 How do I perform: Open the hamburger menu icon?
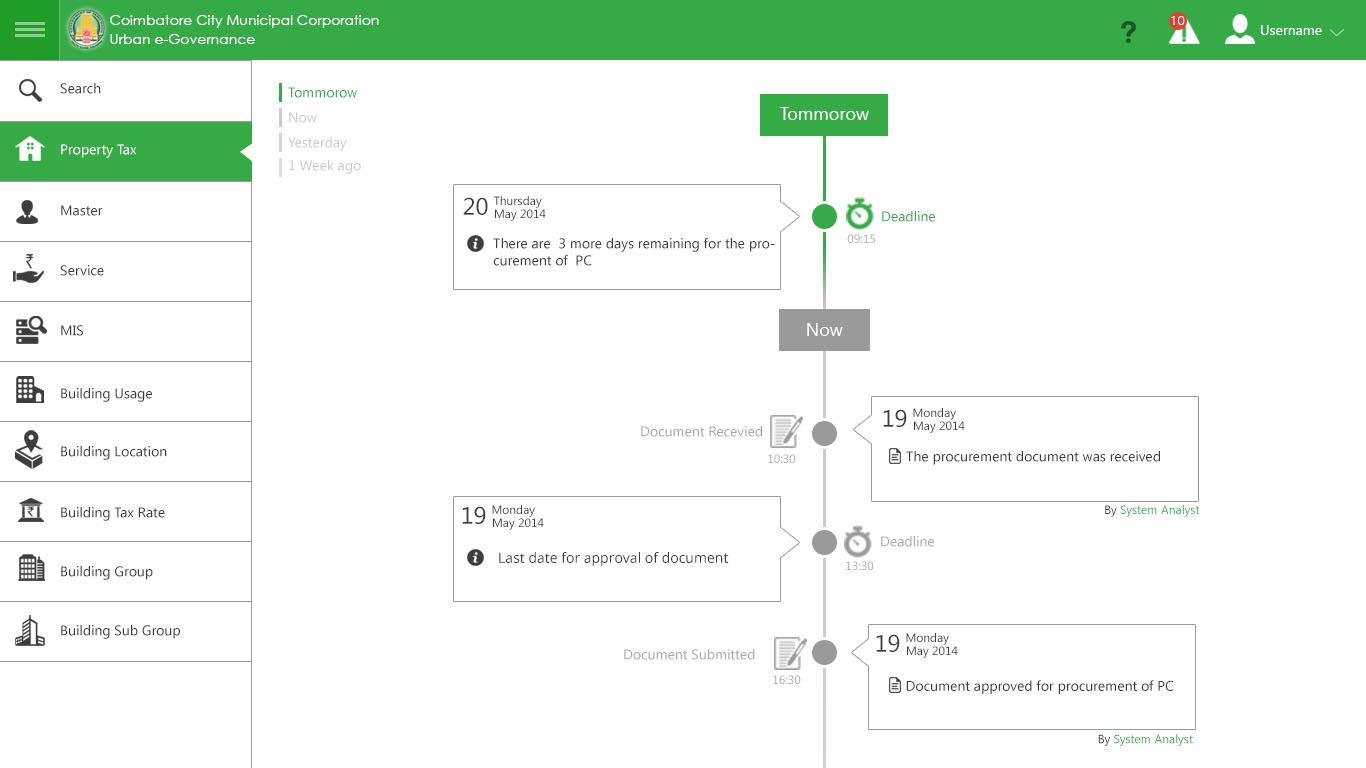[30, 30]
